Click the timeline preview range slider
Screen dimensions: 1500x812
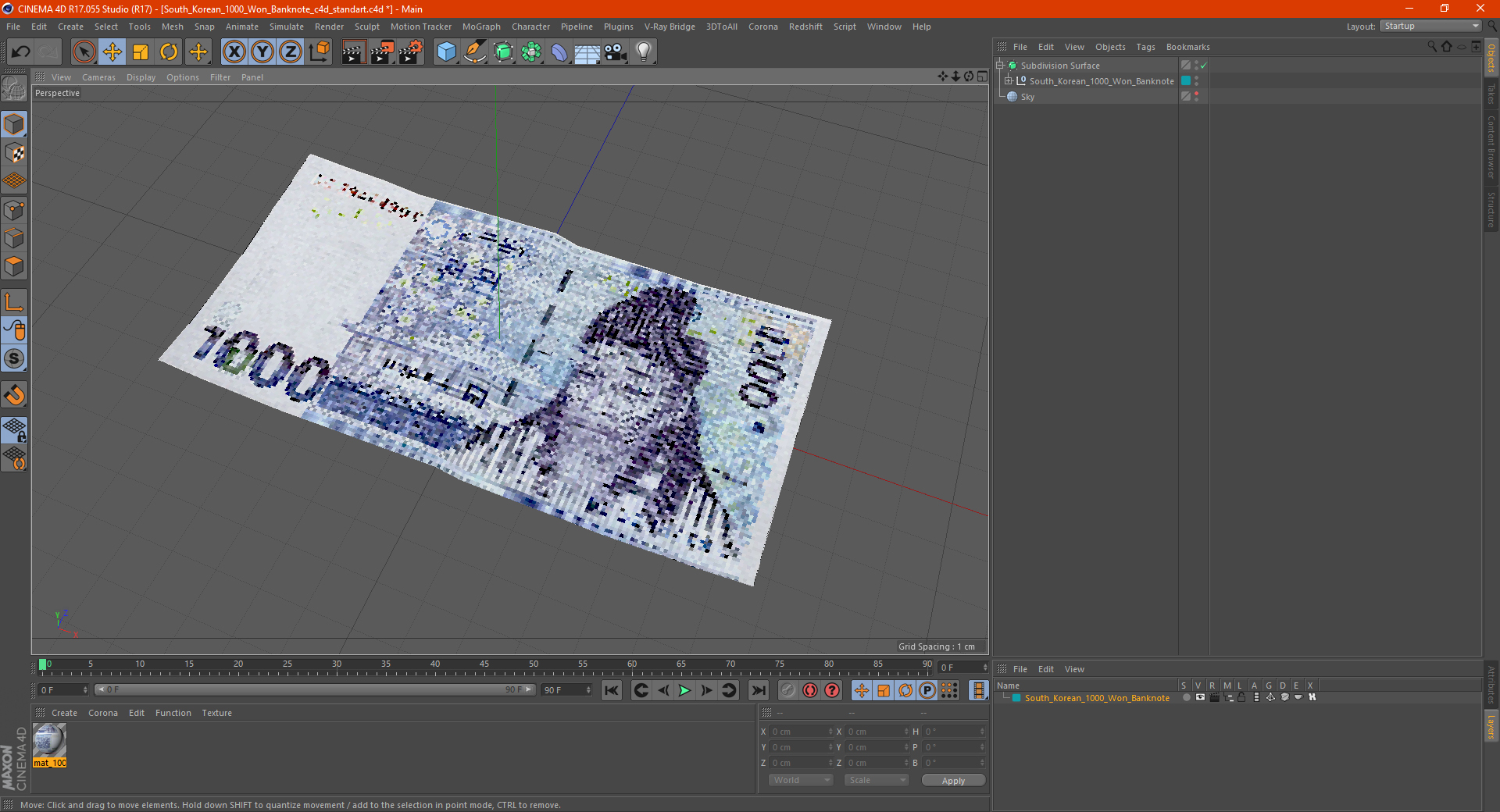(x=315, y=689)
